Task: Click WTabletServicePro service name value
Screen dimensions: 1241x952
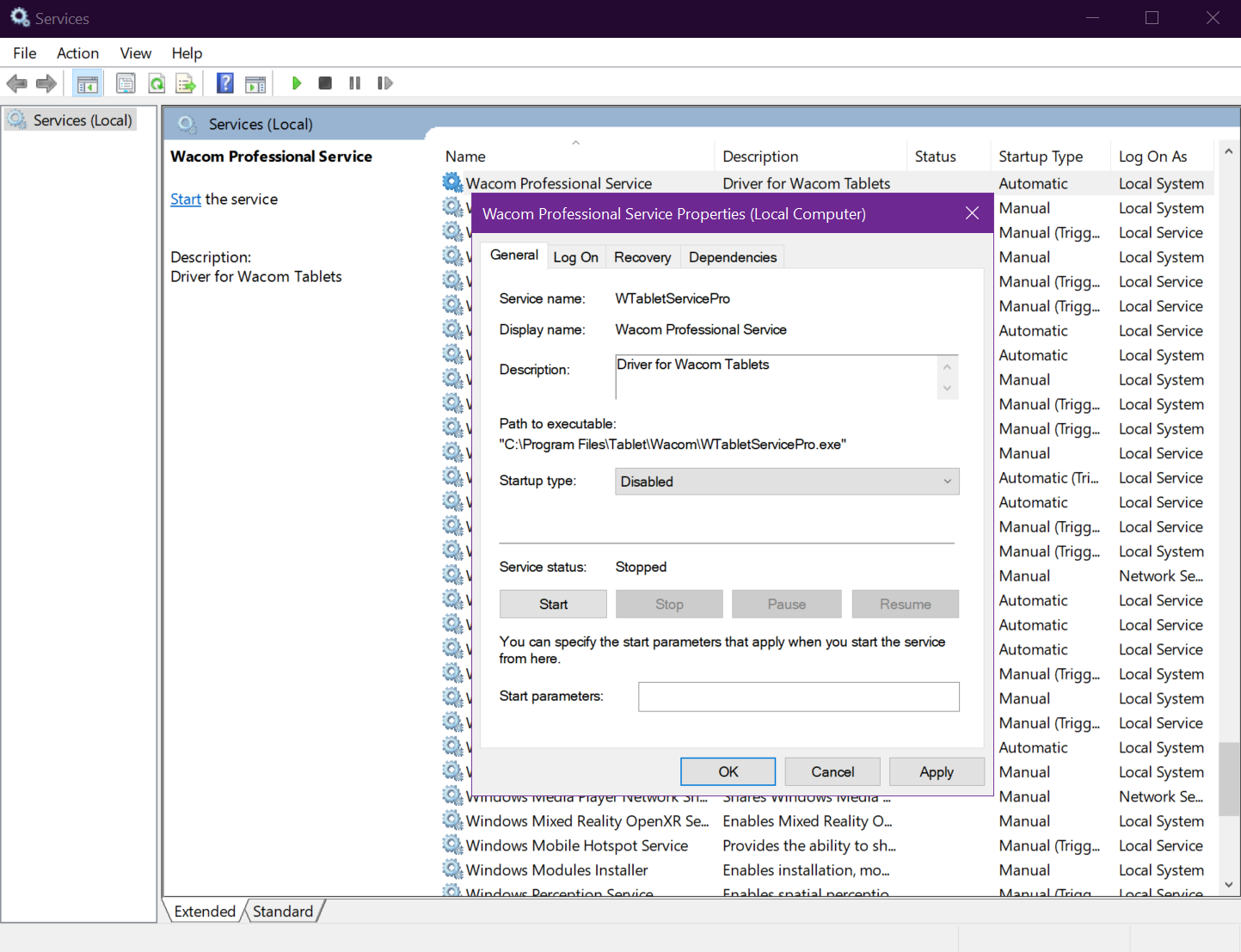Action: click(x=673, y=298)
